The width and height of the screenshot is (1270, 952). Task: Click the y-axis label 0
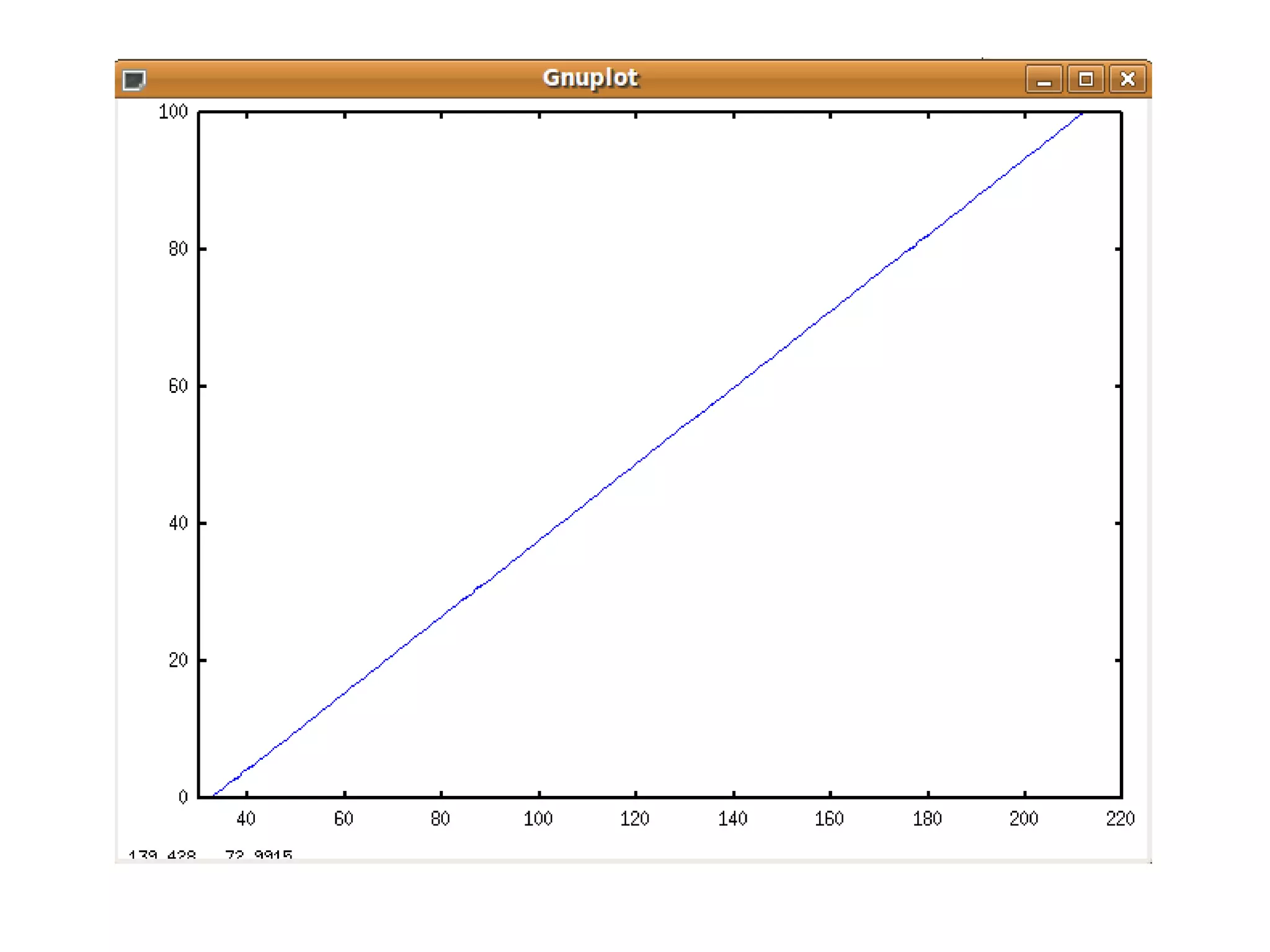183,797
